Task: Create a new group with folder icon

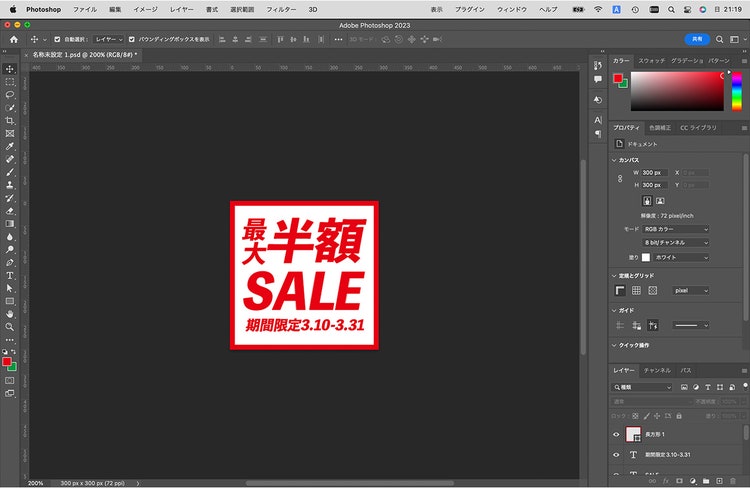Action: click(x=706, y=481)
